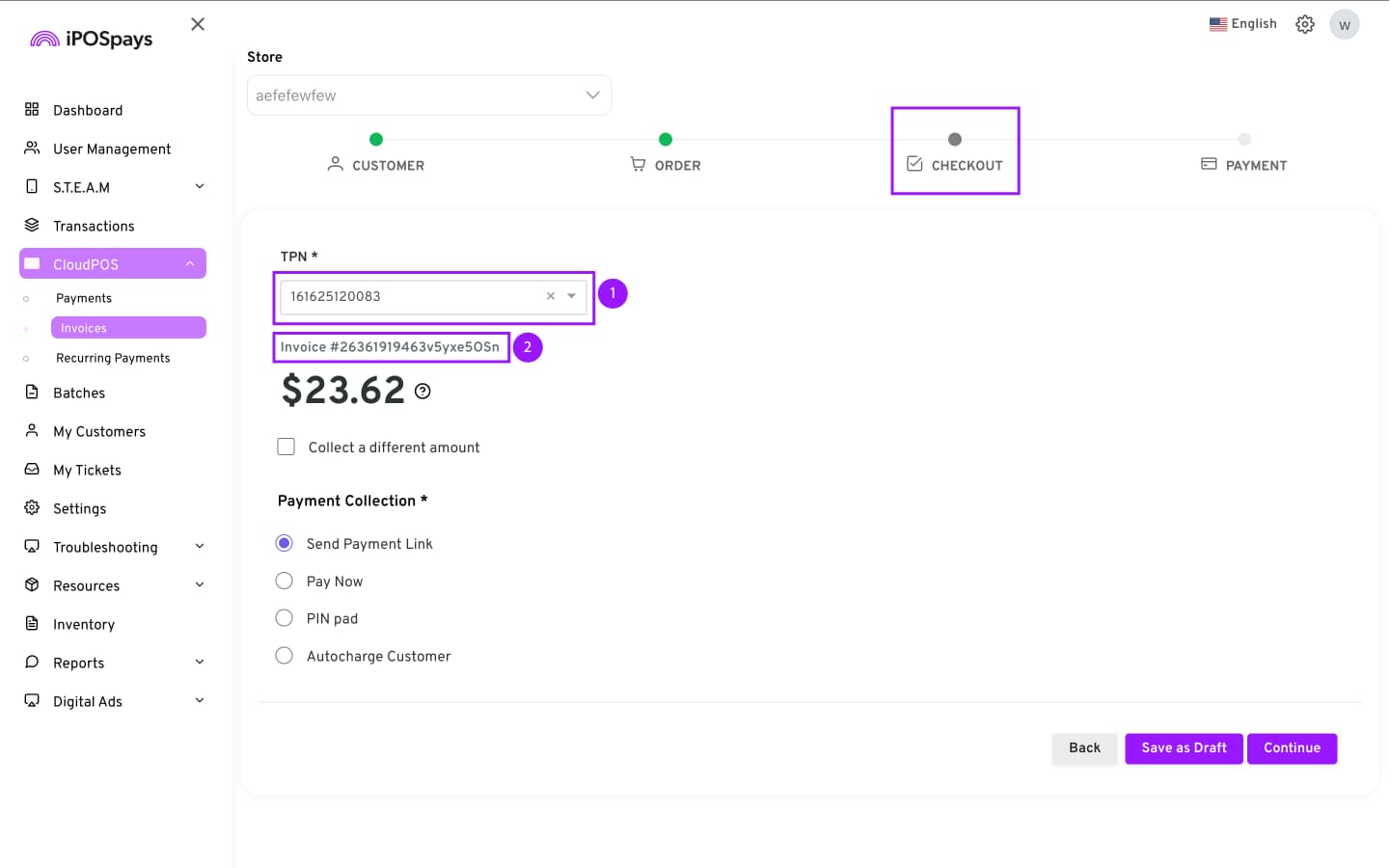This screenshot has width=1390, height=868.
Task: Click the settings gear icon in header
Action: 1304,24
